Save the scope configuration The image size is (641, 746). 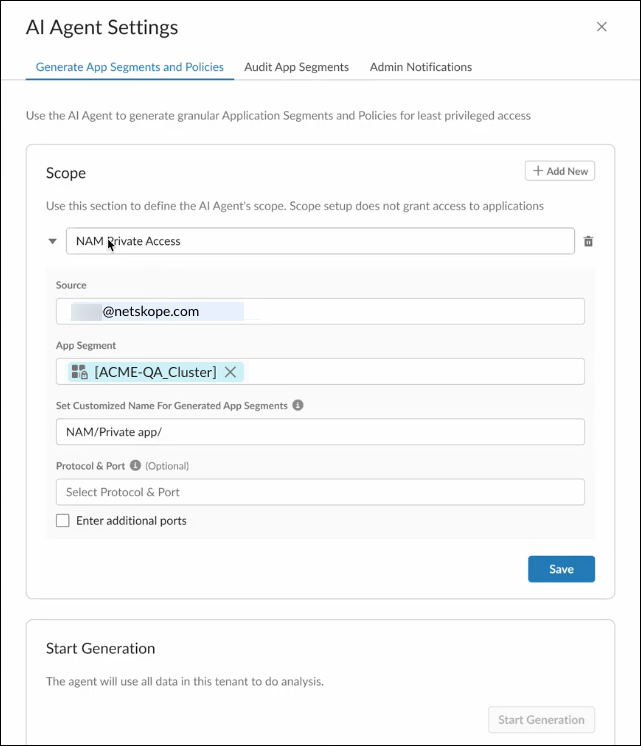[561, 569]
